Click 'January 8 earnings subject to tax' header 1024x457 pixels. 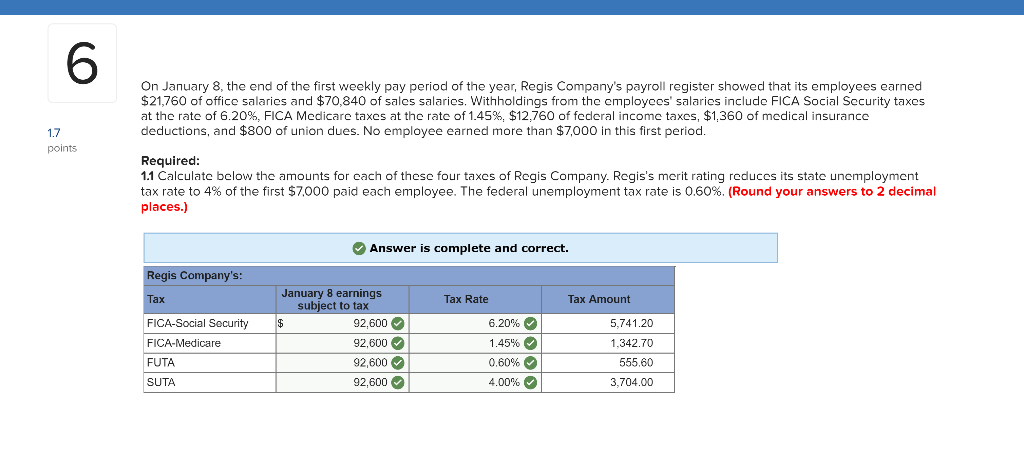click(x=332, y=300)
